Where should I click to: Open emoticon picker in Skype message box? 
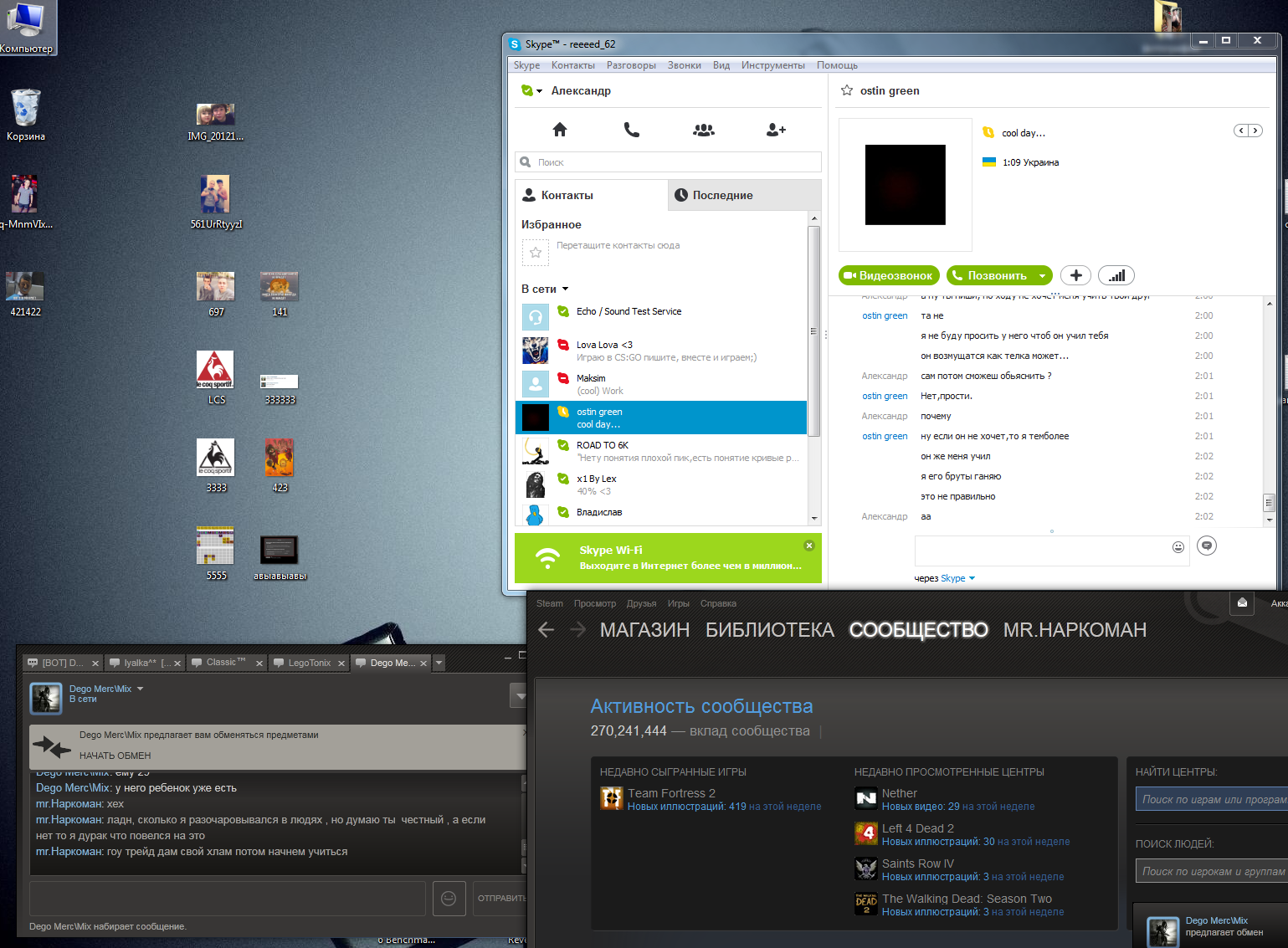1178,547
